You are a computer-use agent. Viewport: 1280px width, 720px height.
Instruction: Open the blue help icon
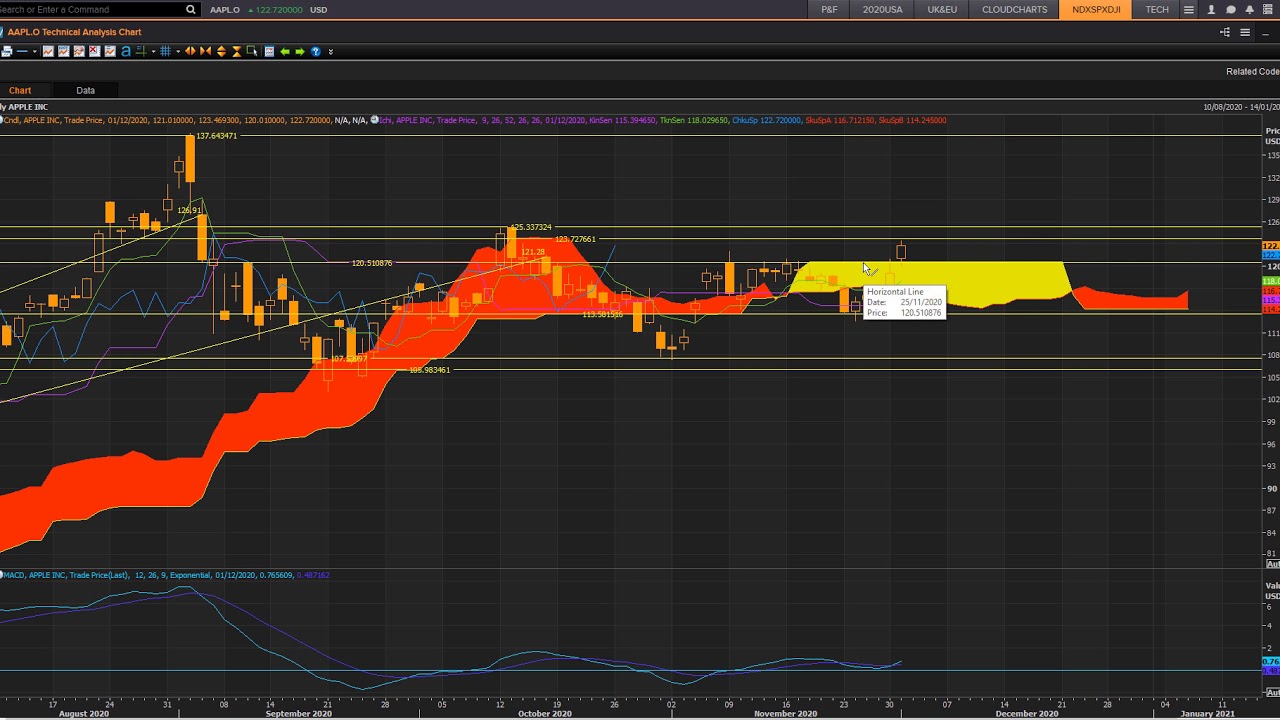pyautogui.click(x=315, y=51)
